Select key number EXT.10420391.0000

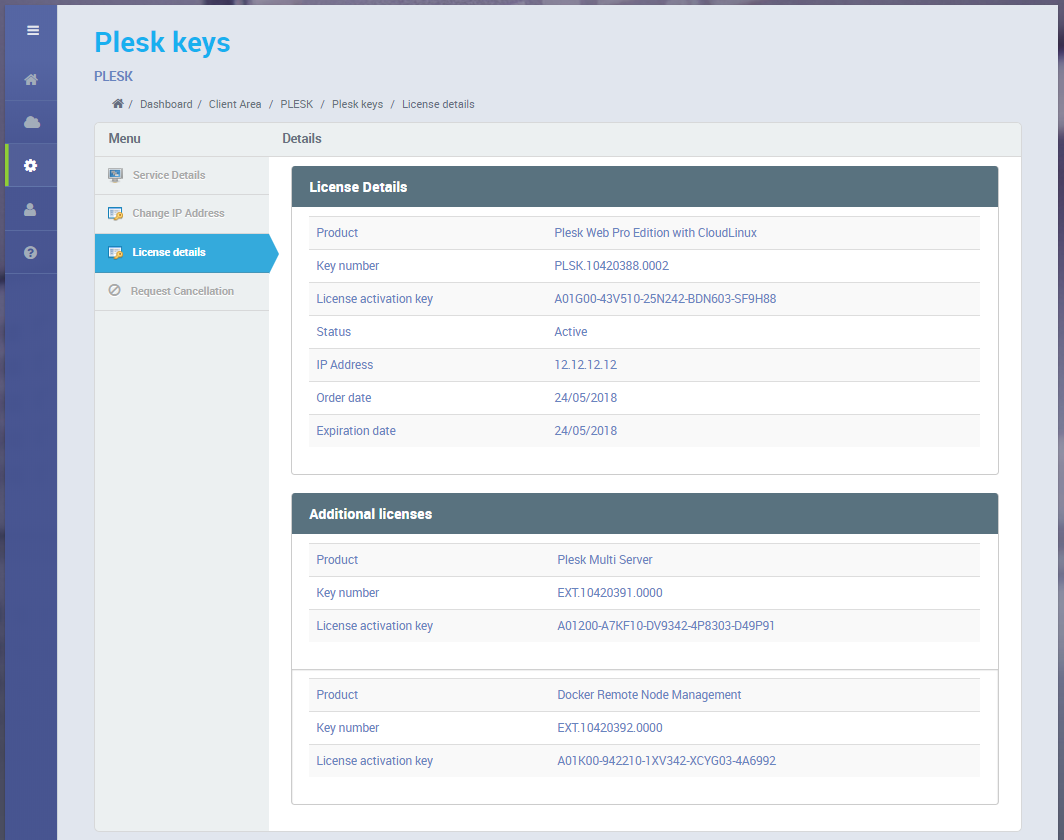(x=610, y=593)
